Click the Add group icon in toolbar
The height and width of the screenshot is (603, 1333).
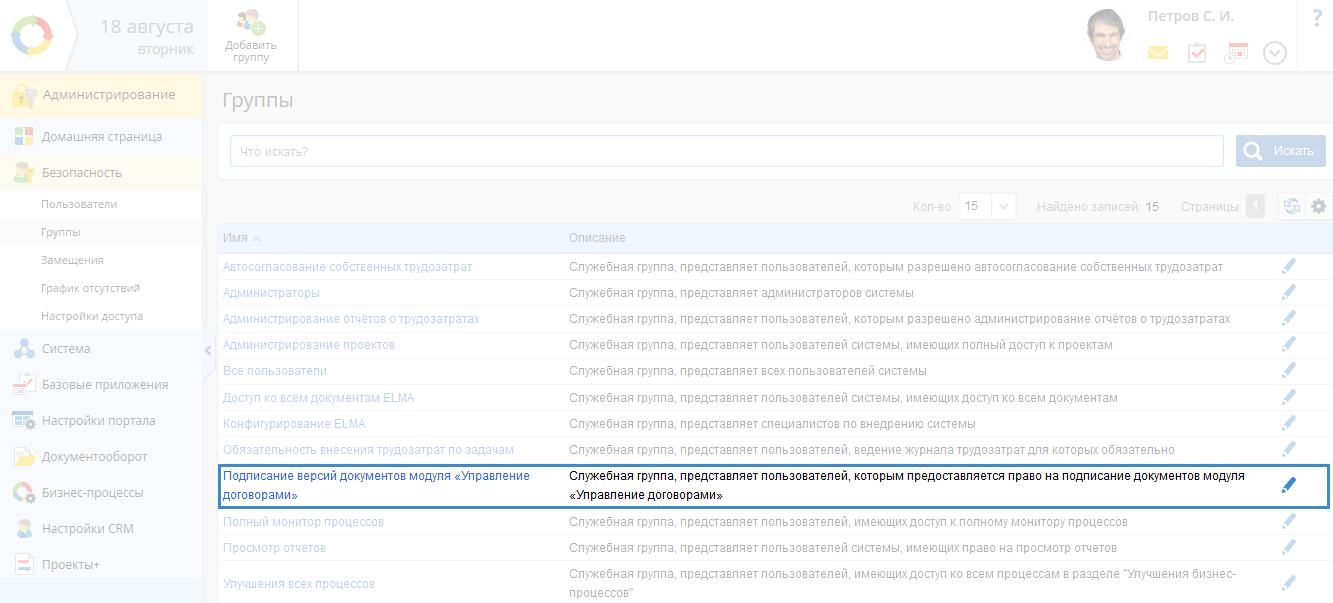click(x=250, y=23)
